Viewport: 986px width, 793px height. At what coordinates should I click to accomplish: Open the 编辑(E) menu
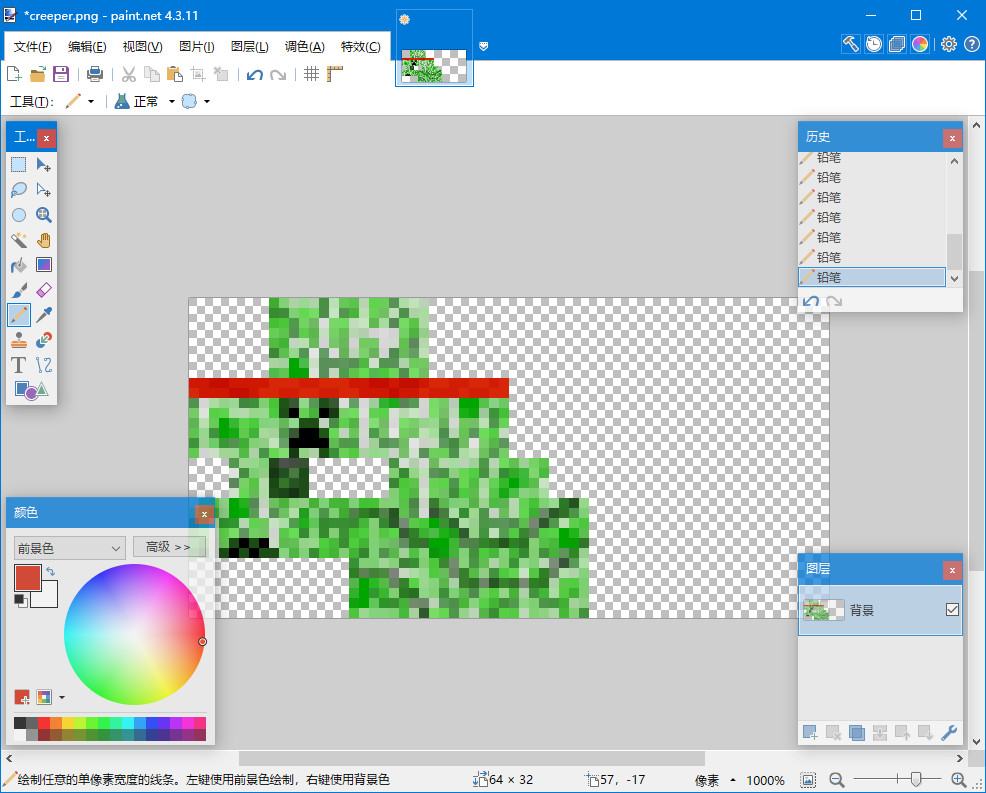pyautogui.click(x=87, y=47)
